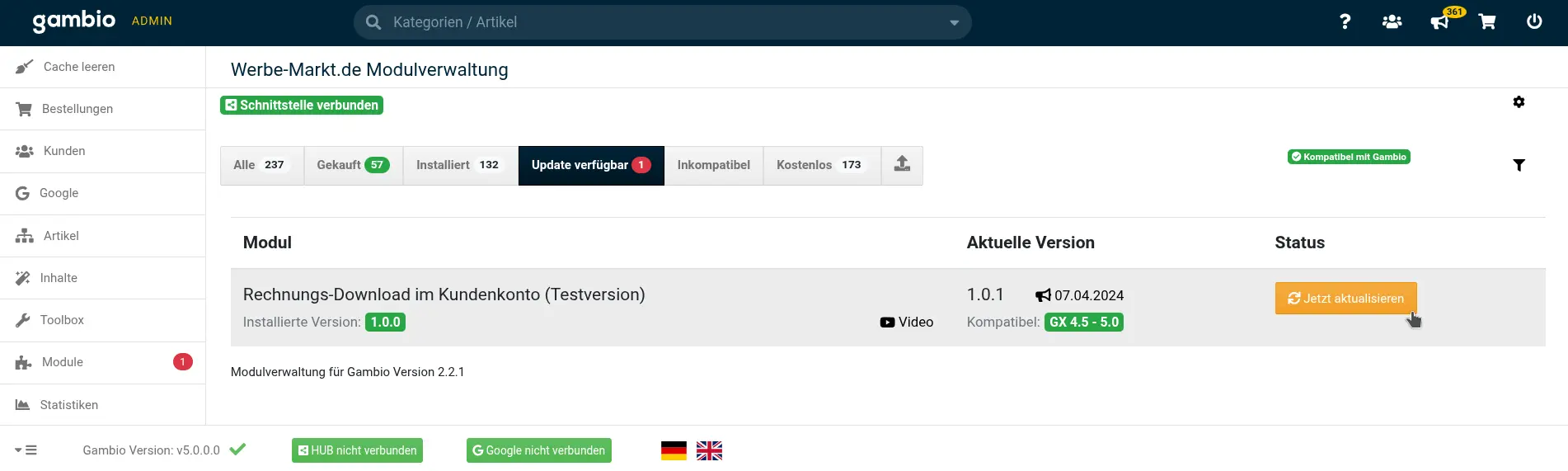This screenshot has width=1568, height=471.
Task: Click the Rechnungs-Download im Kundenkonto module title
Action: tap(444, 294)
